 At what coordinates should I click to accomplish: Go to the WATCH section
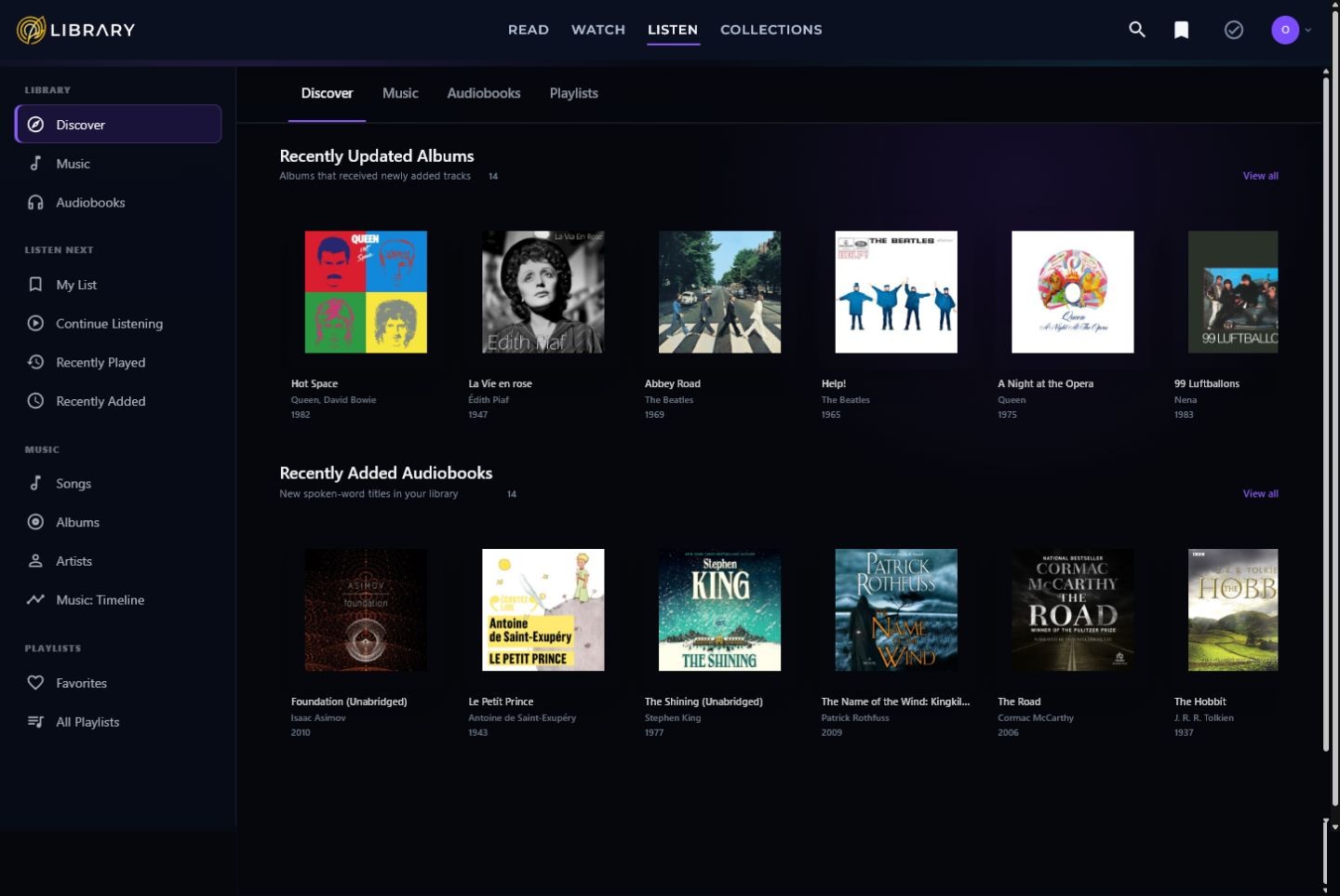597,30
